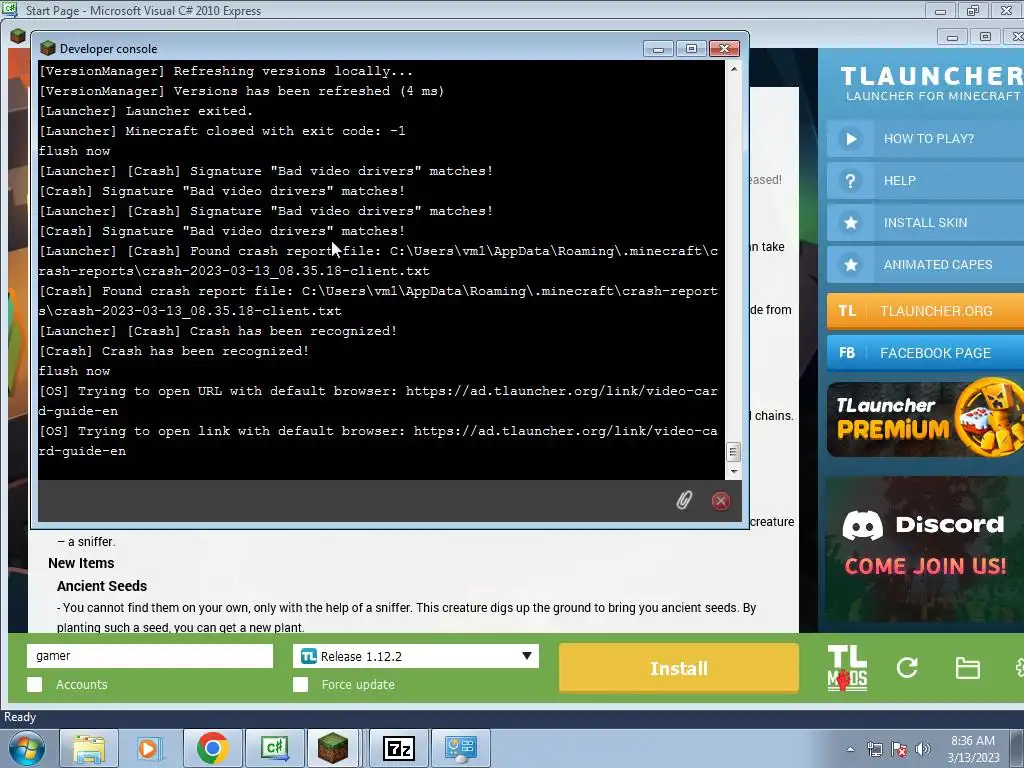This screenshot has height=768, width=1024.
Task: Click the Ready status bar text
Action: [20, 717]
